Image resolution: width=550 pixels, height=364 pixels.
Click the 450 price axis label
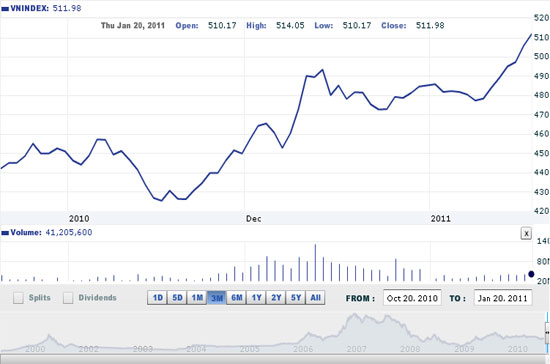[541, 153]
